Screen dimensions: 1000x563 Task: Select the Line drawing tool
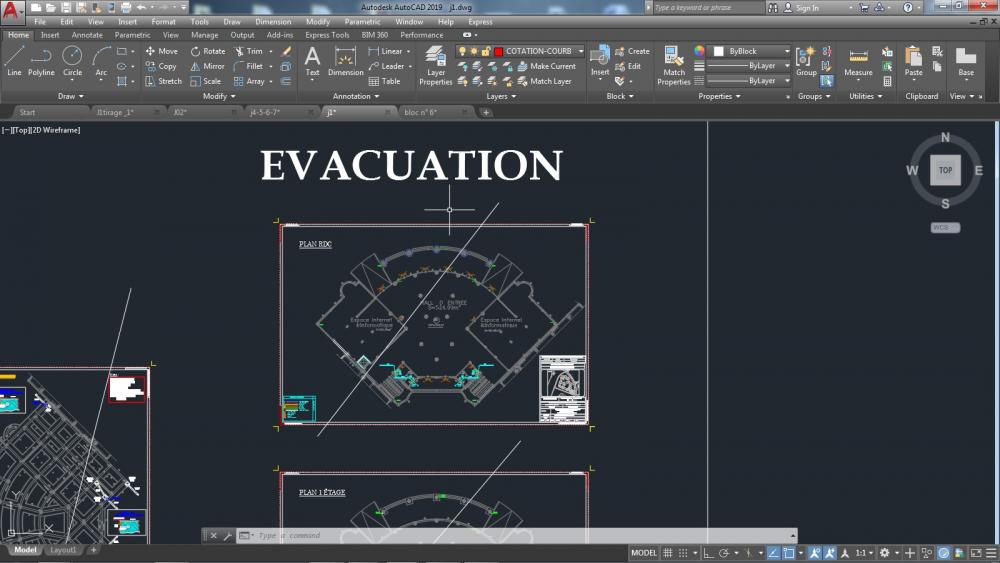(14, 61)
